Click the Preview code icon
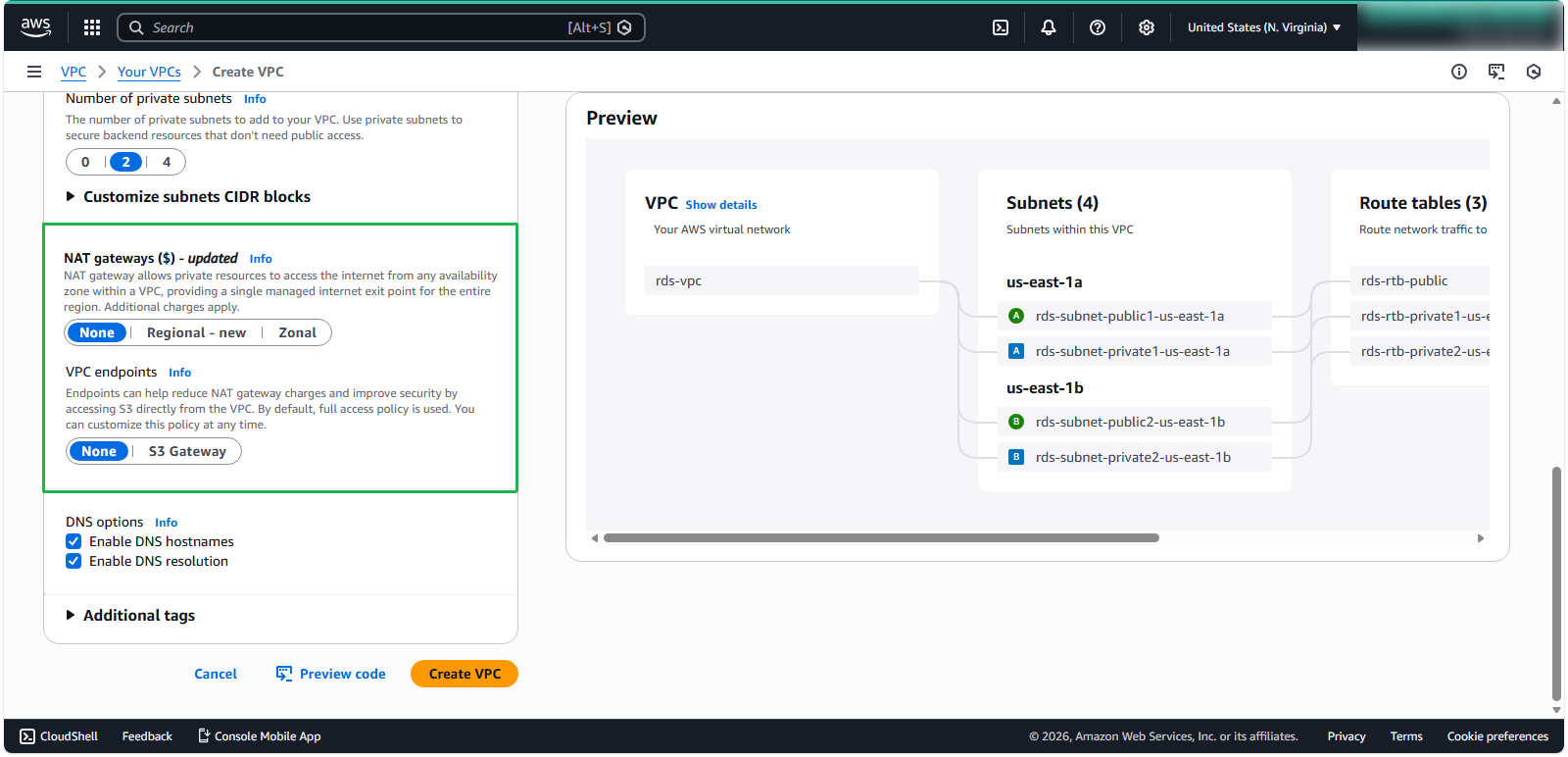 (284, 674)
